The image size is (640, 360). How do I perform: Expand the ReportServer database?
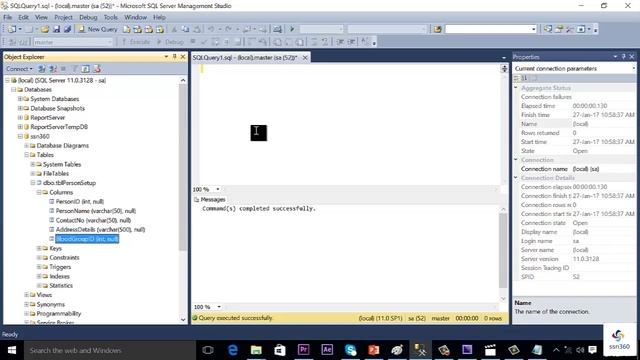20,118
